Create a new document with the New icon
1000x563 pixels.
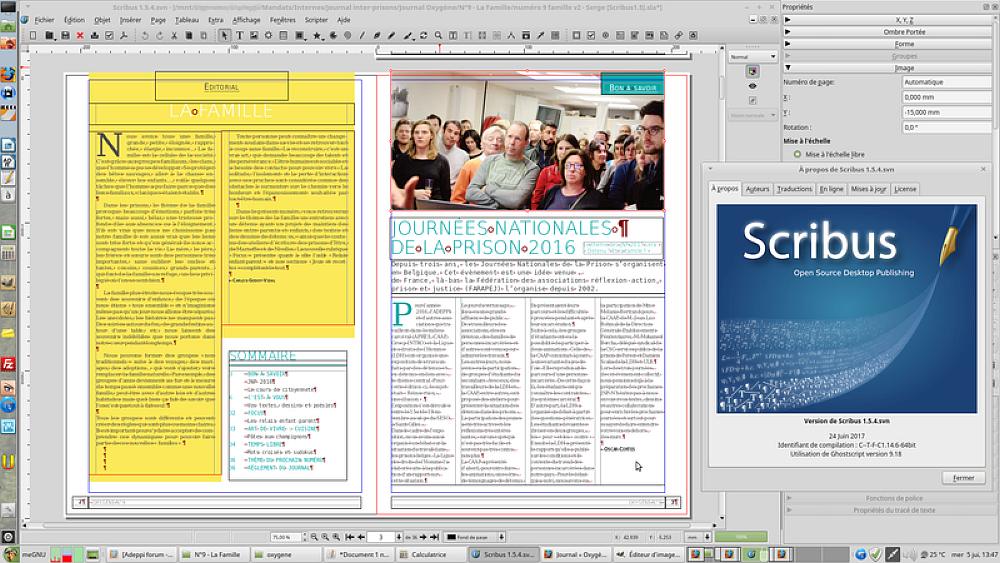click(x=33, y=36)
